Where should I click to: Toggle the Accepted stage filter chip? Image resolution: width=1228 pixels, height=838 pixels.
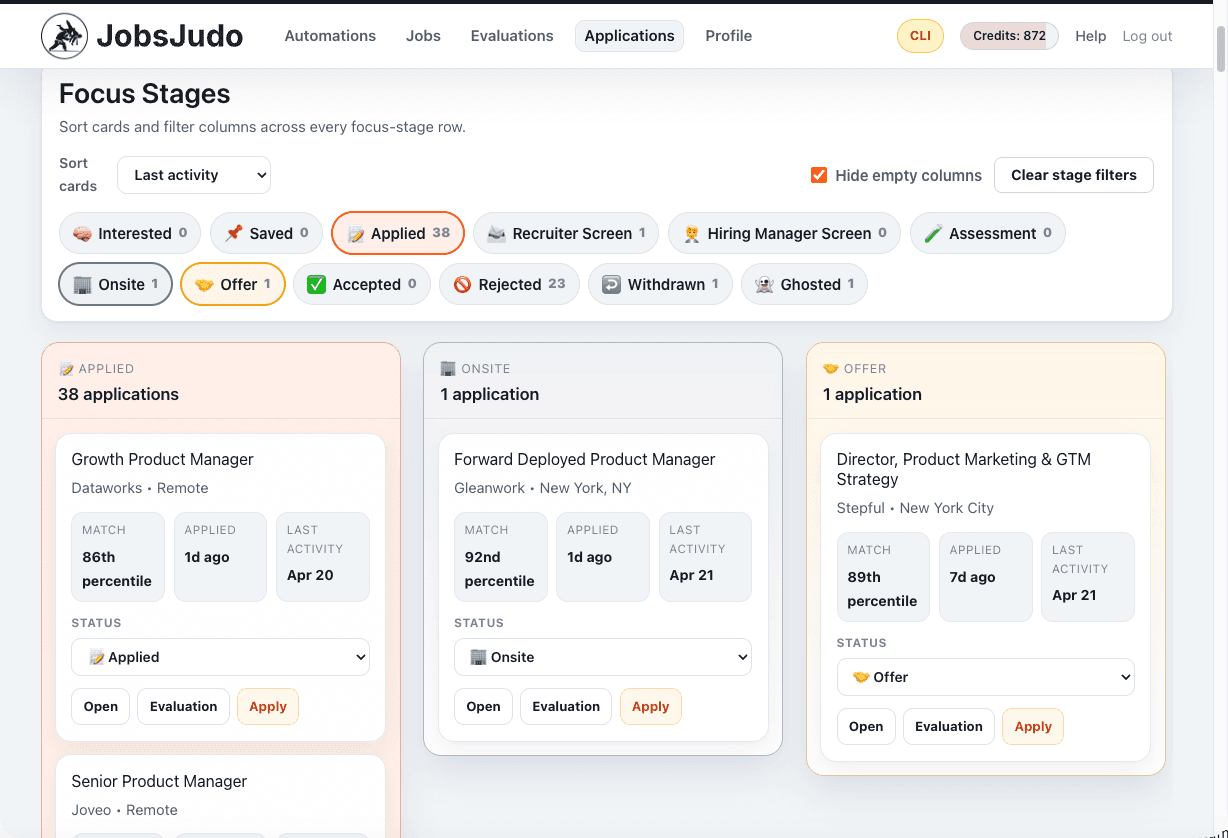coord(362,284)
